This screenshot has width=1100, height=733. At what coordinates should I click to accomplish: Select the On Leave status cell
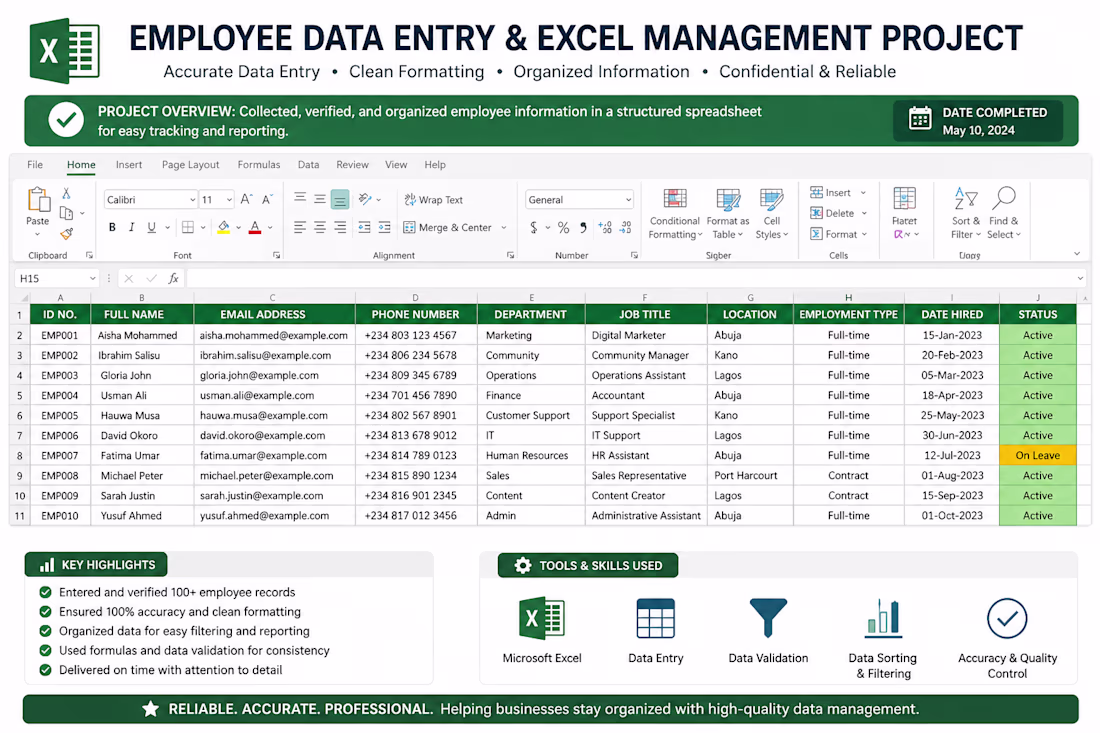1038,455
